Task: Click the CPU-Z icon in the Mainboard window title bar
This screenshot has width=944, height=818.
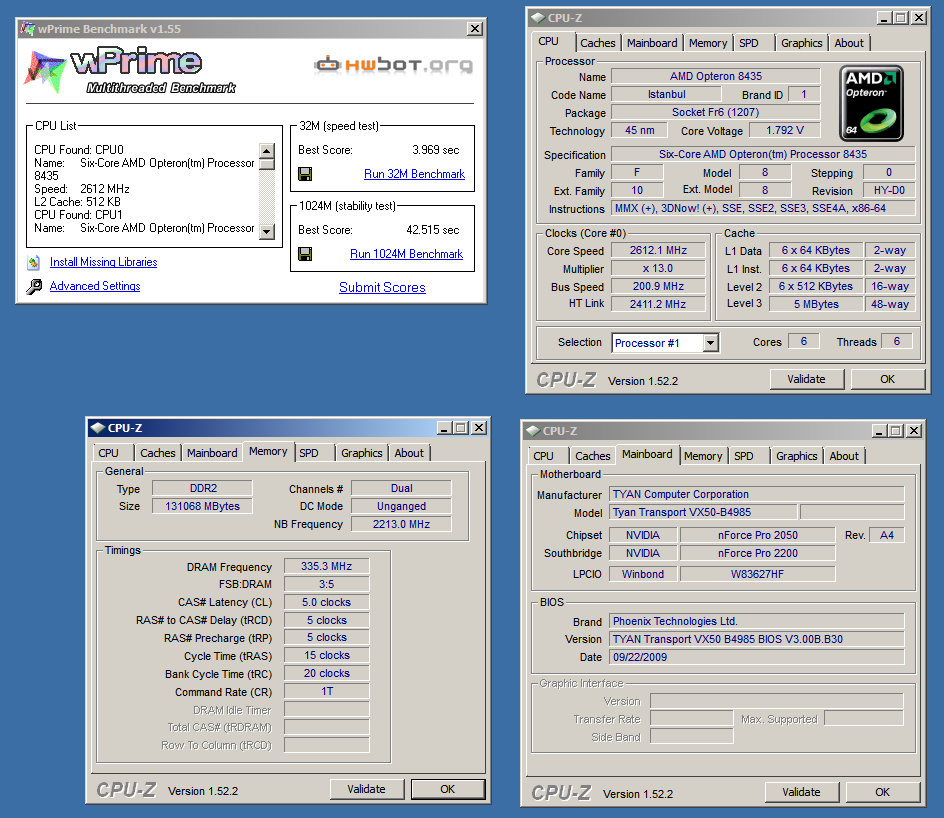Action: (533, 431)
